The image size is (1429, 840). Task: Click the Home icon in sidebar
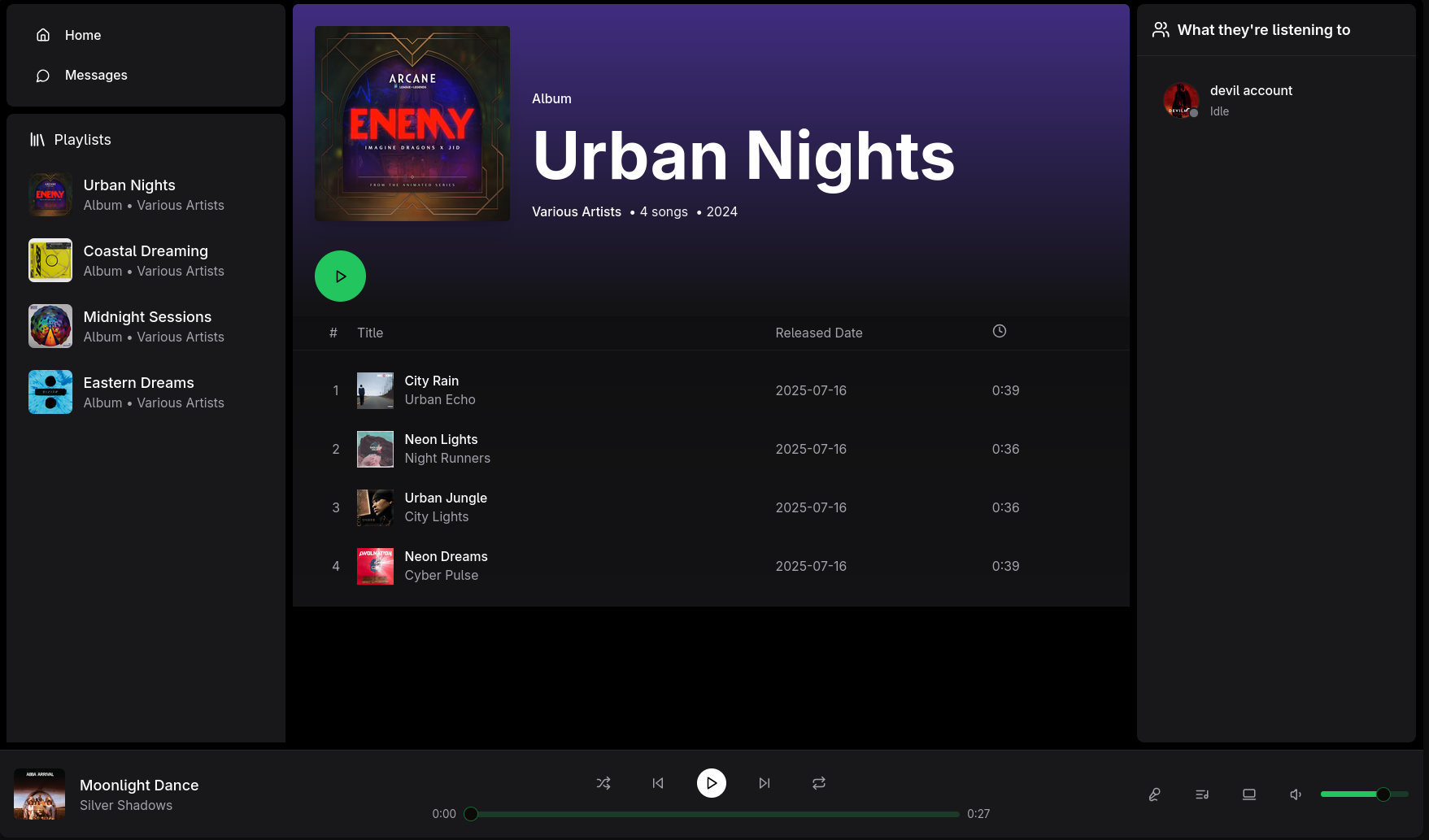[x=43, y=35]
